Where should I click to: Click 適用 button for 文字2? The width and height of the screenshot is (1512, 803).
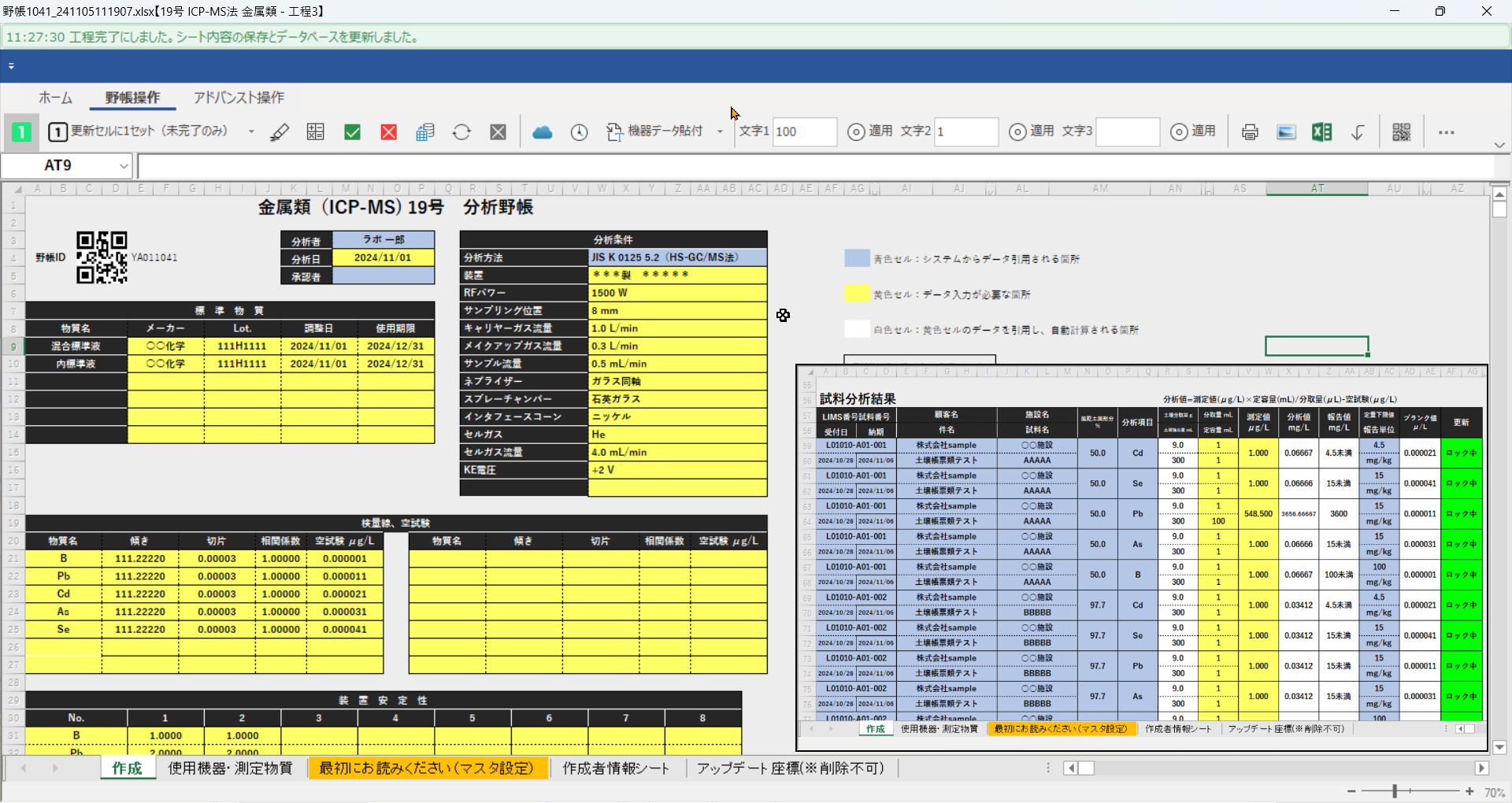1031,131
